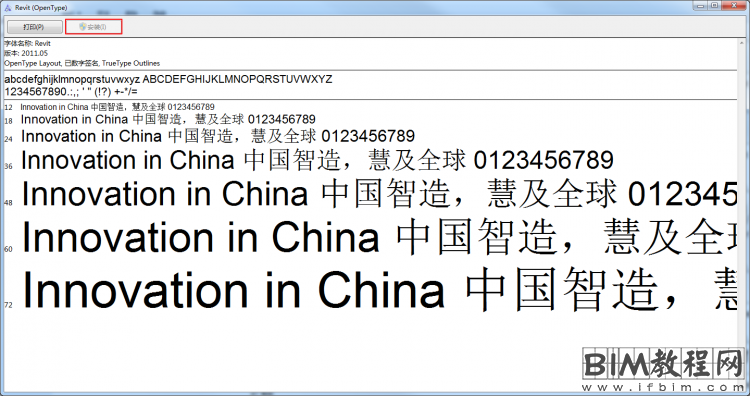Click the 18-point 'Innovation in China' sample
The image size is (750, 396).
click(x=168, y=119)
